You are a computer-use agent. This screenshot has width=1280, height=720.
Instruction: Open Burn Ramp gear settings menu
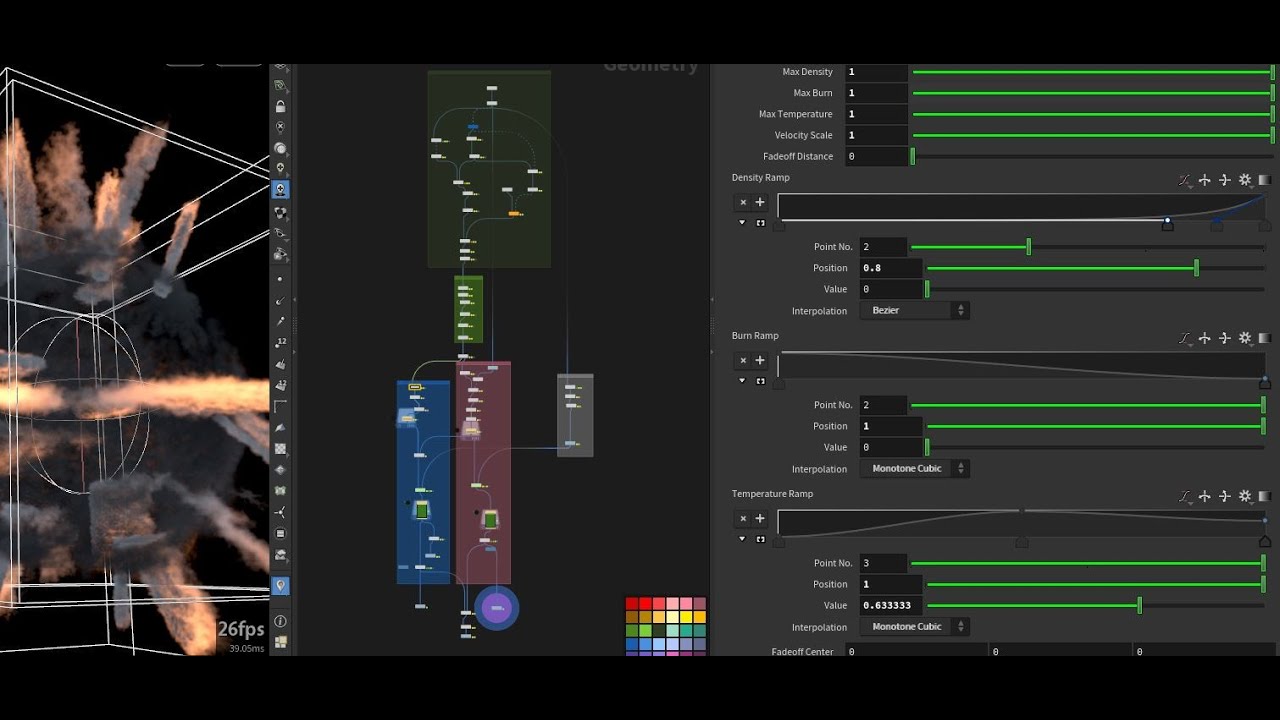[x=1245, y=338]
